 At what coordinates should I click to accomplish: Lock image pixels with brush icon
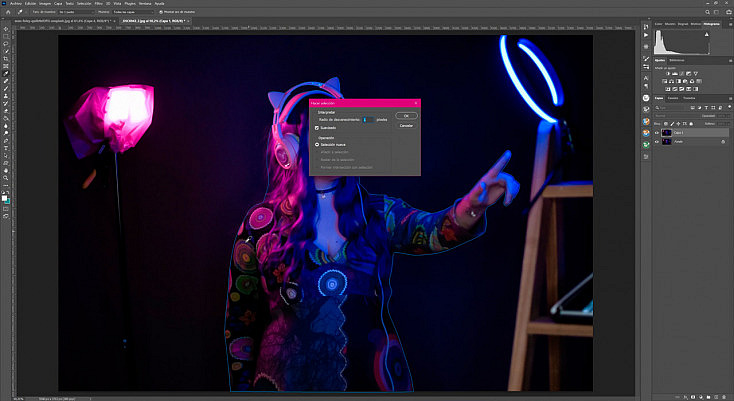pyautogui.click(x=672, y=124)
